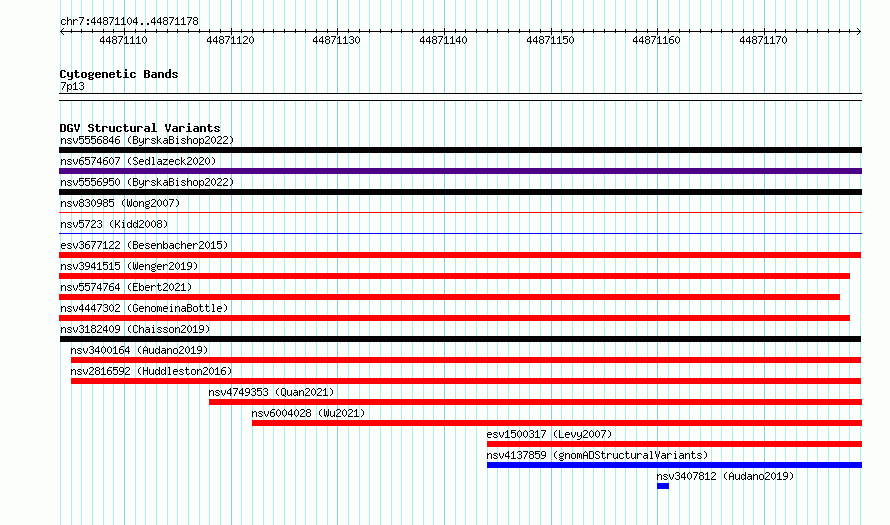Click the red bar of nsv3400164
Viewport: 890px width, 525px height.
[466, 360]
